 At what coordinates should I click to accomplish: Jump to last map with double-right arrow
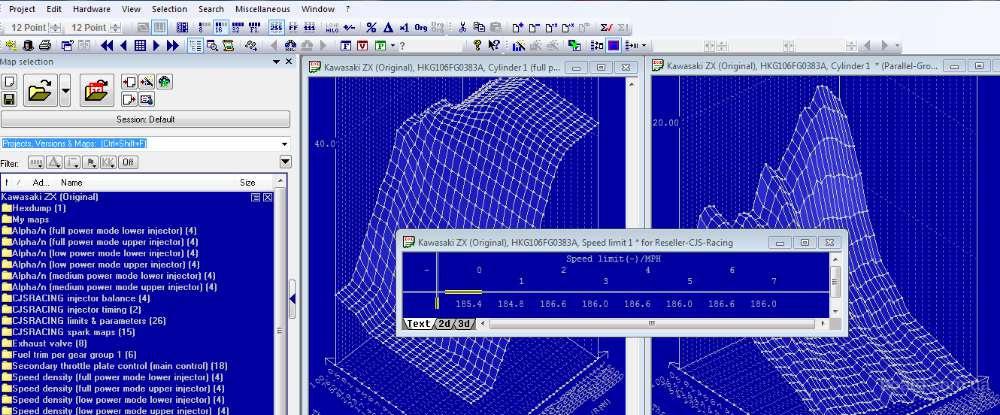(173, 45)
